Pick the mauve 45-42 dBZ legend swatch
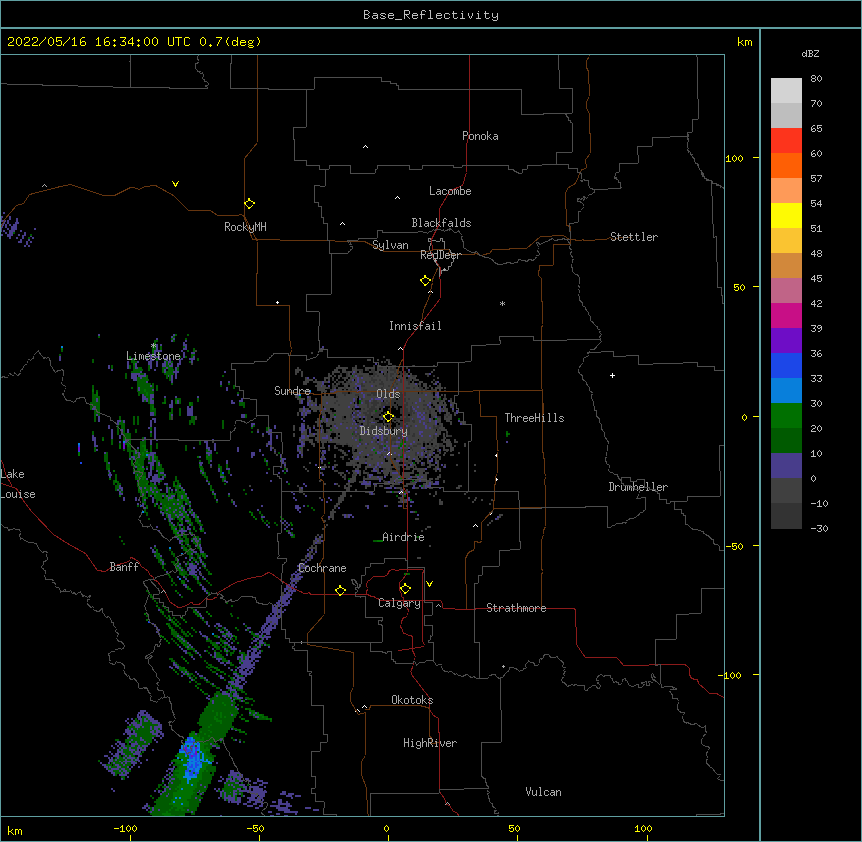 pyautogui.click(x=786, y=291)
